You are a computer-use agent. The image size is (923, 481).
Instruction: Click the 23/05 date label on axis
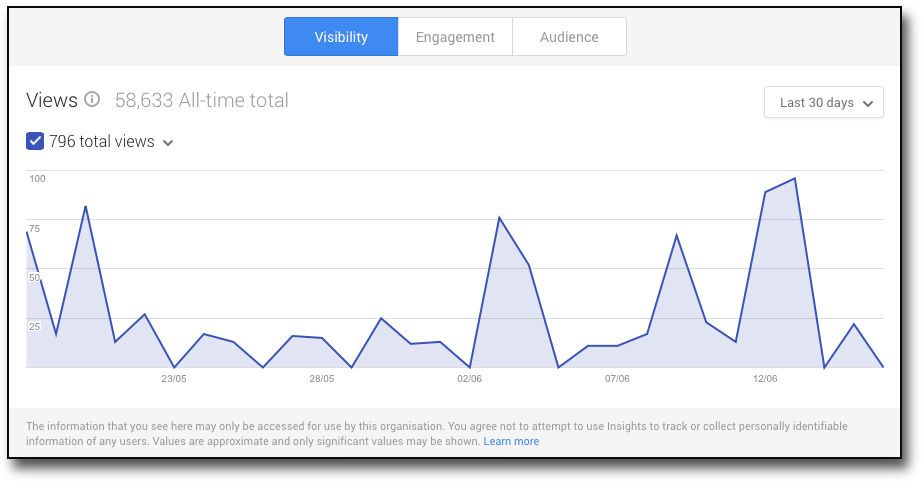[174, 379]
